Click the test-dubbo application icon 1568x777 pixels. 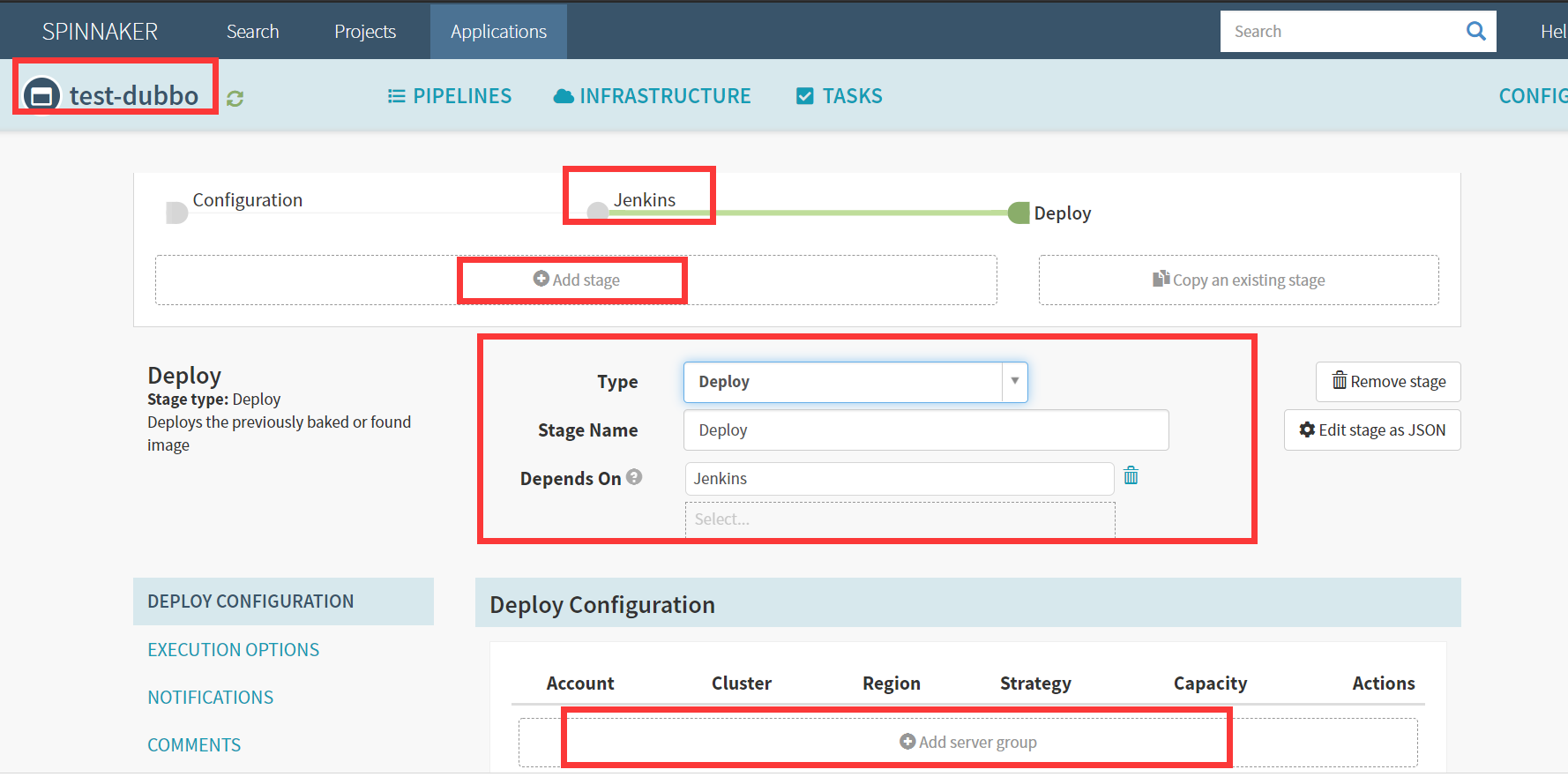point(41,95)
